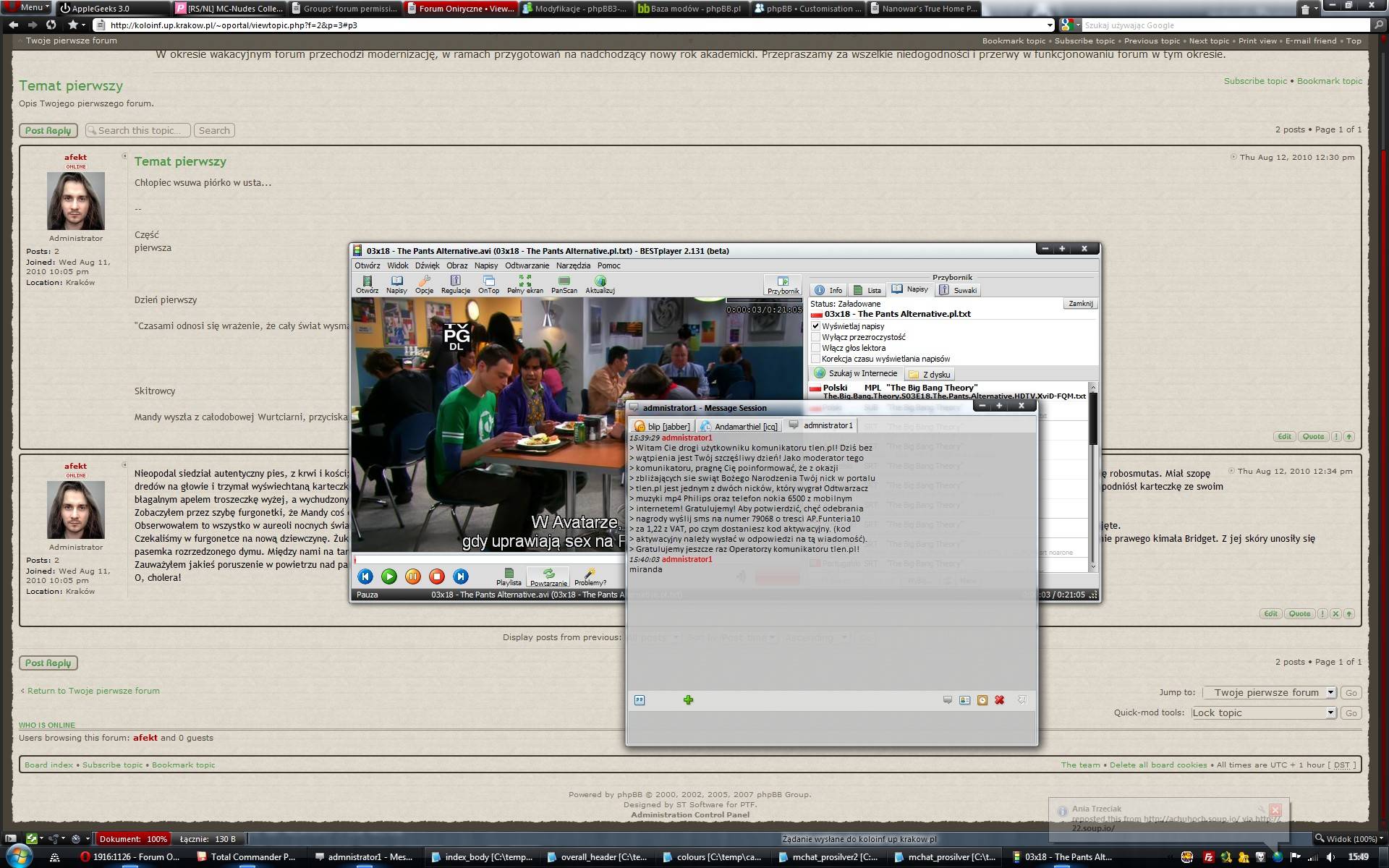This screenshot has width=1389, height=868.
Task: Open the Otwórz menu in BESTplayer
Action: (x=368, y=265)
